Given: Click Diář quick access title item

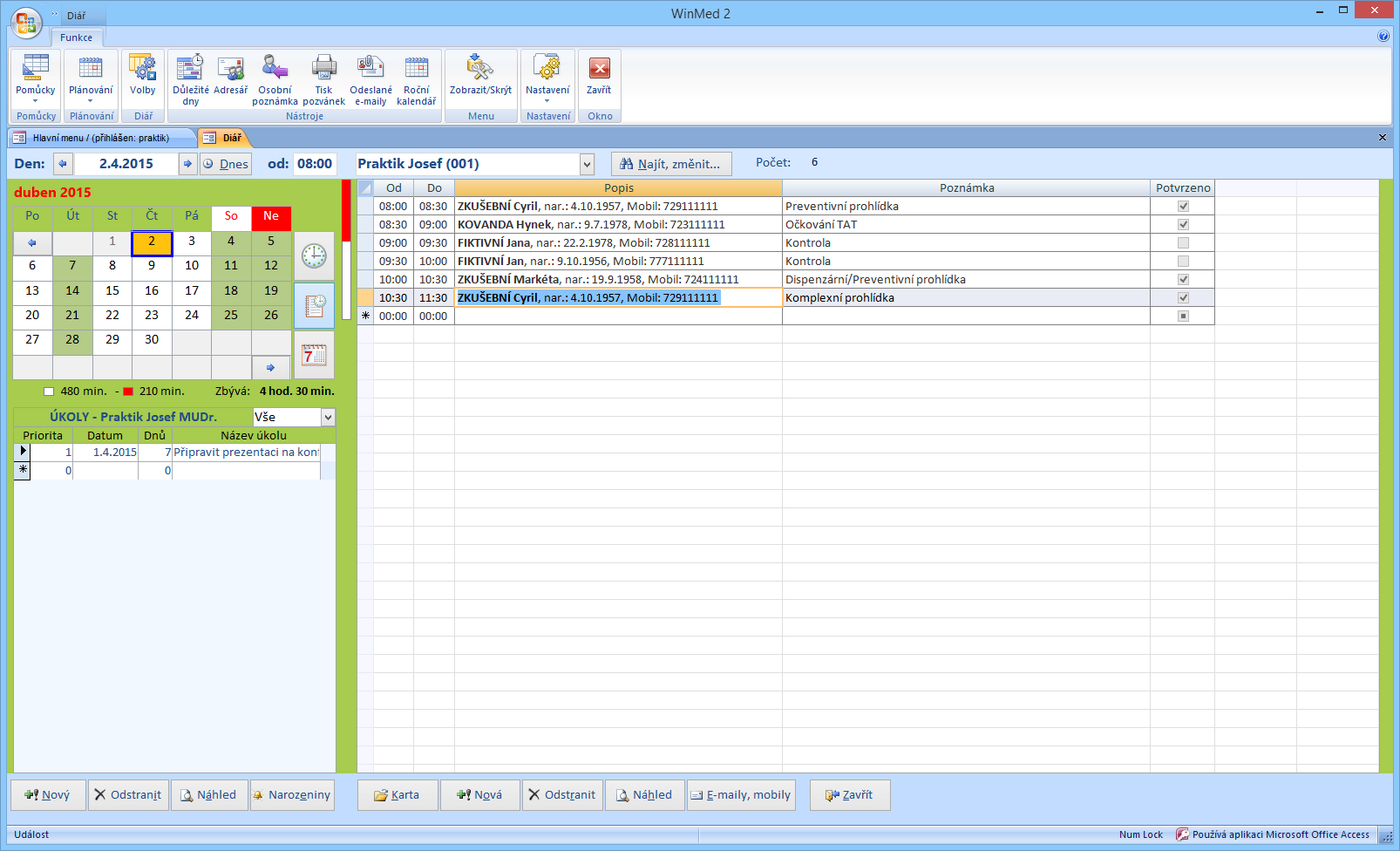Looking at the screenshot, I should pyautogui.click(x=77, y=16).
